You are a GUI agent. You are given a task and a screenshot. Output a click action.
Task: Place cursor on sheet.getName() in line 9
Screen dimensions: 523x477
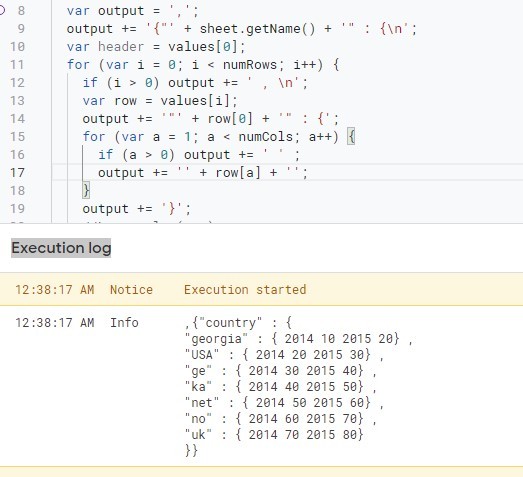(257, 29)
